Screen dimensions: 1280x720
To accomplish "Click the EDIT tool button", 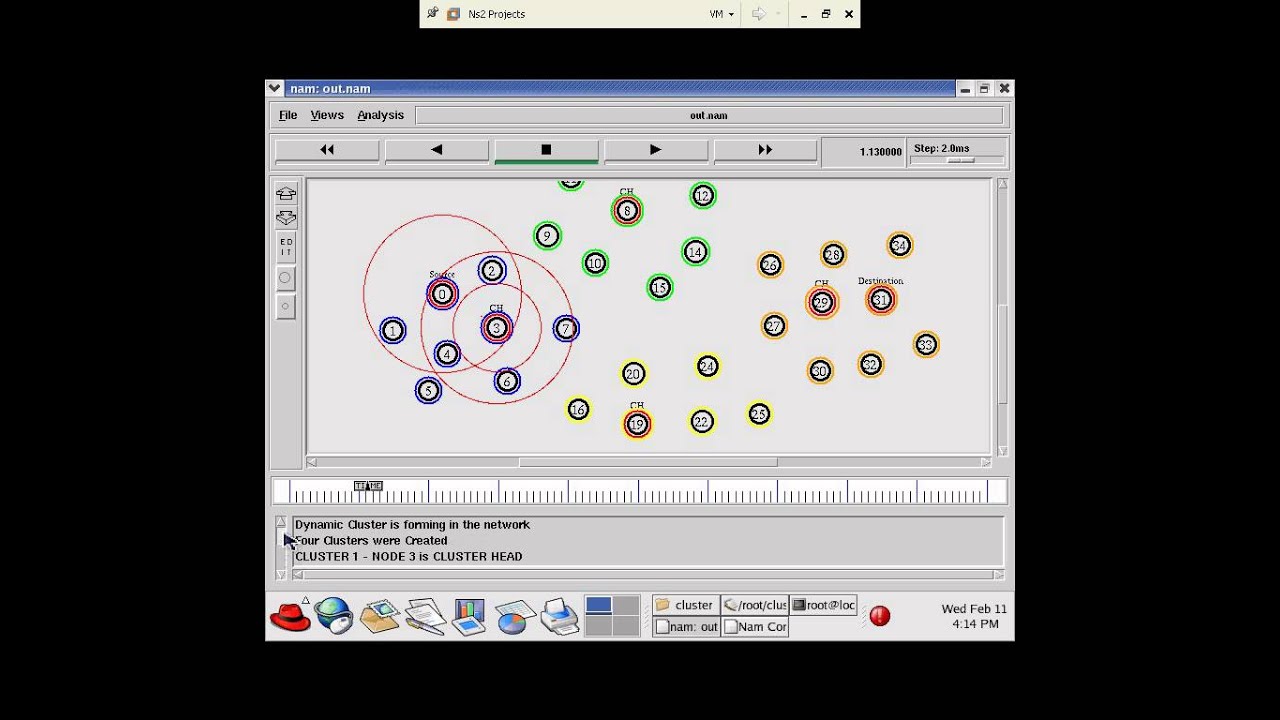I will pos(286,247).
